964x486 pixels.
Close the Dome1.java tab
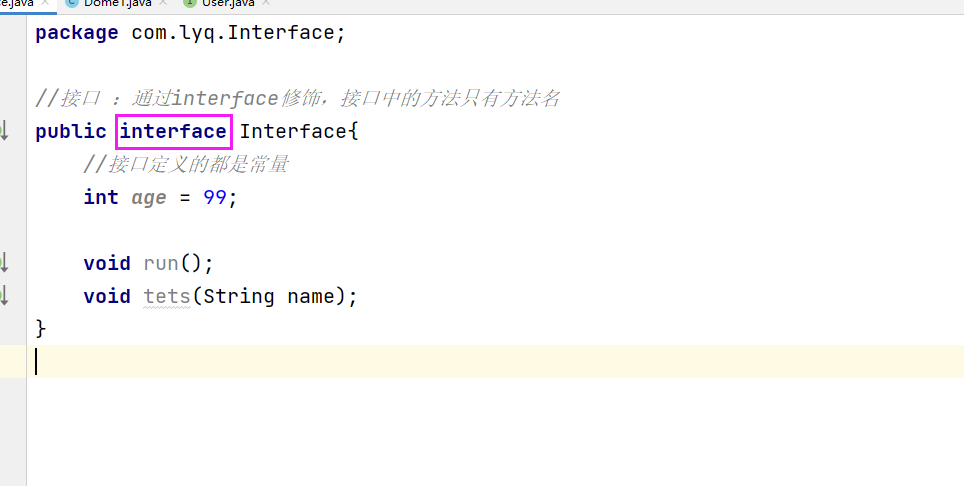coord(162,4)
